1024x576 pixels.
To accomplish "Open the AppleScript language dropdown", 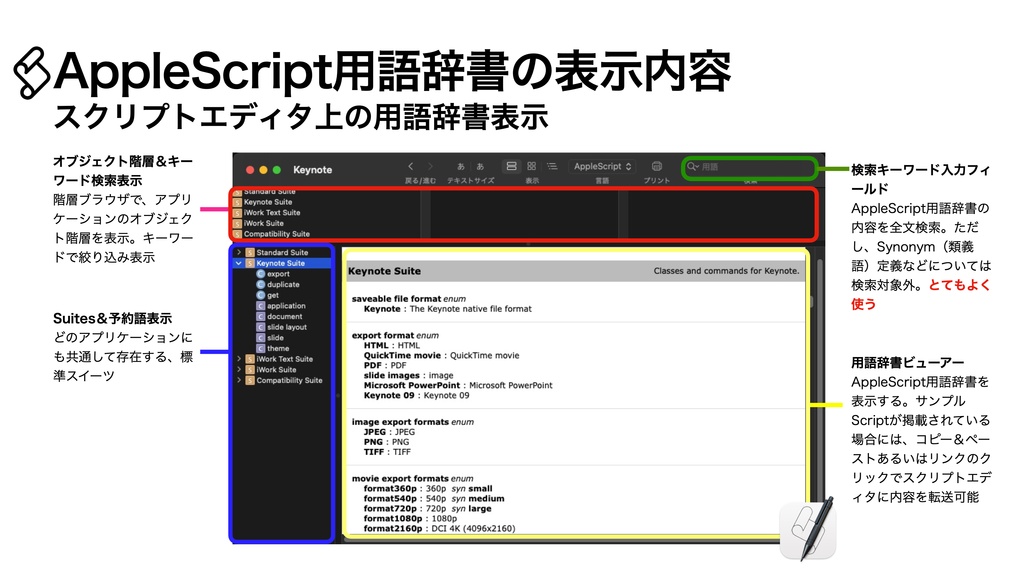I will (602, 166).
